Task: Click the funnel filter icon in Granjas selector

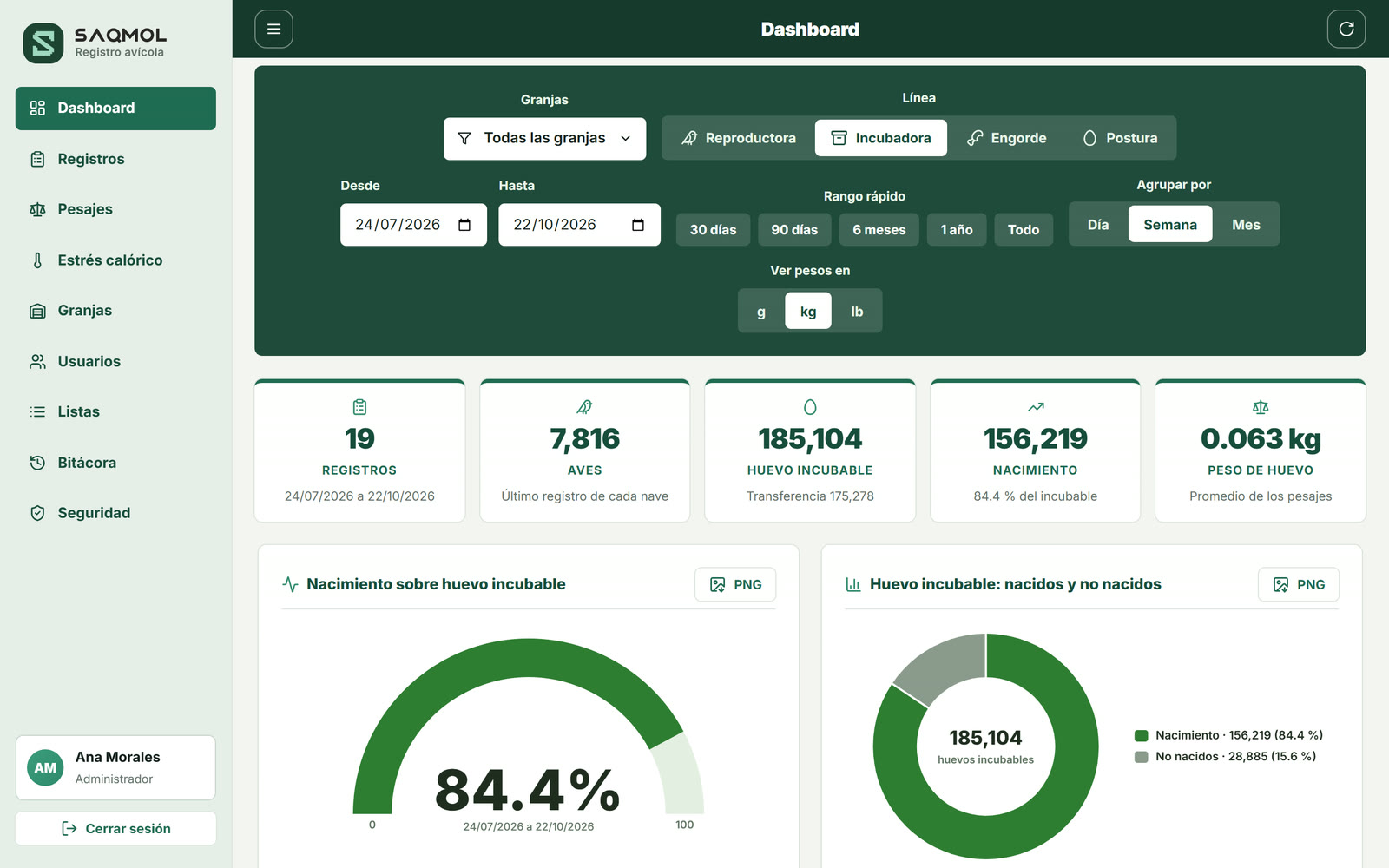Action: (464, 138)
